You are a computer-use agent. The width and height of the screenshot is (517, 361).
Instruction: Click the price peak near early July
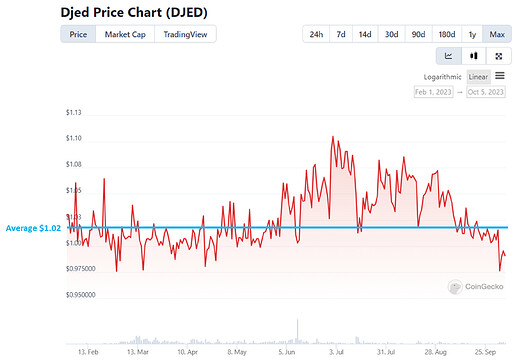(333, 137)
